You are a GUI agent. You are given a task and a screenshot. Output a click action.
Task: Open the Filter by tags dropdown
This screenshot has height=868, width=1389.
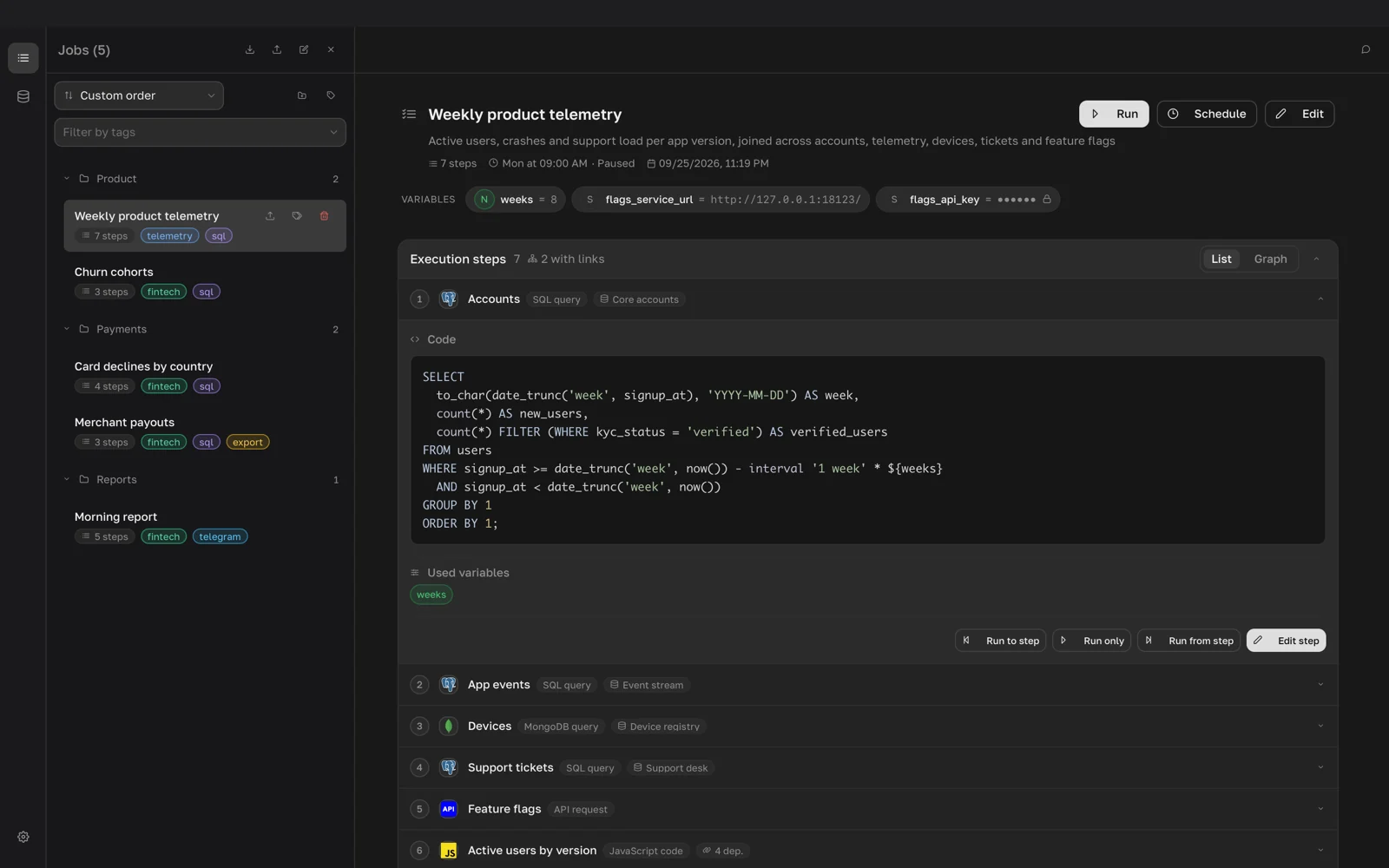click(201, 133)
